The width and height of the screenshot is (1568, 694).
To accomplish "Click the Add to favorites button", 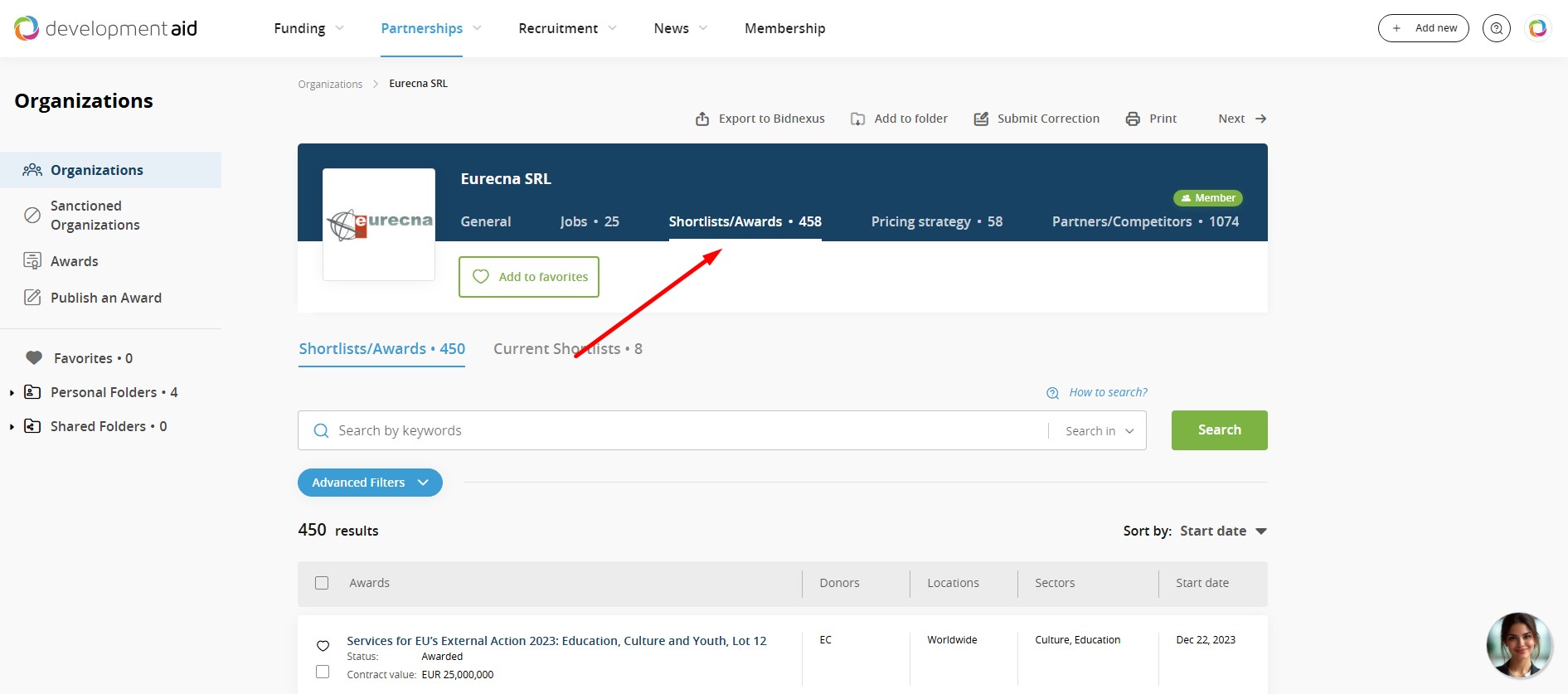I will [x=529, y=277].
